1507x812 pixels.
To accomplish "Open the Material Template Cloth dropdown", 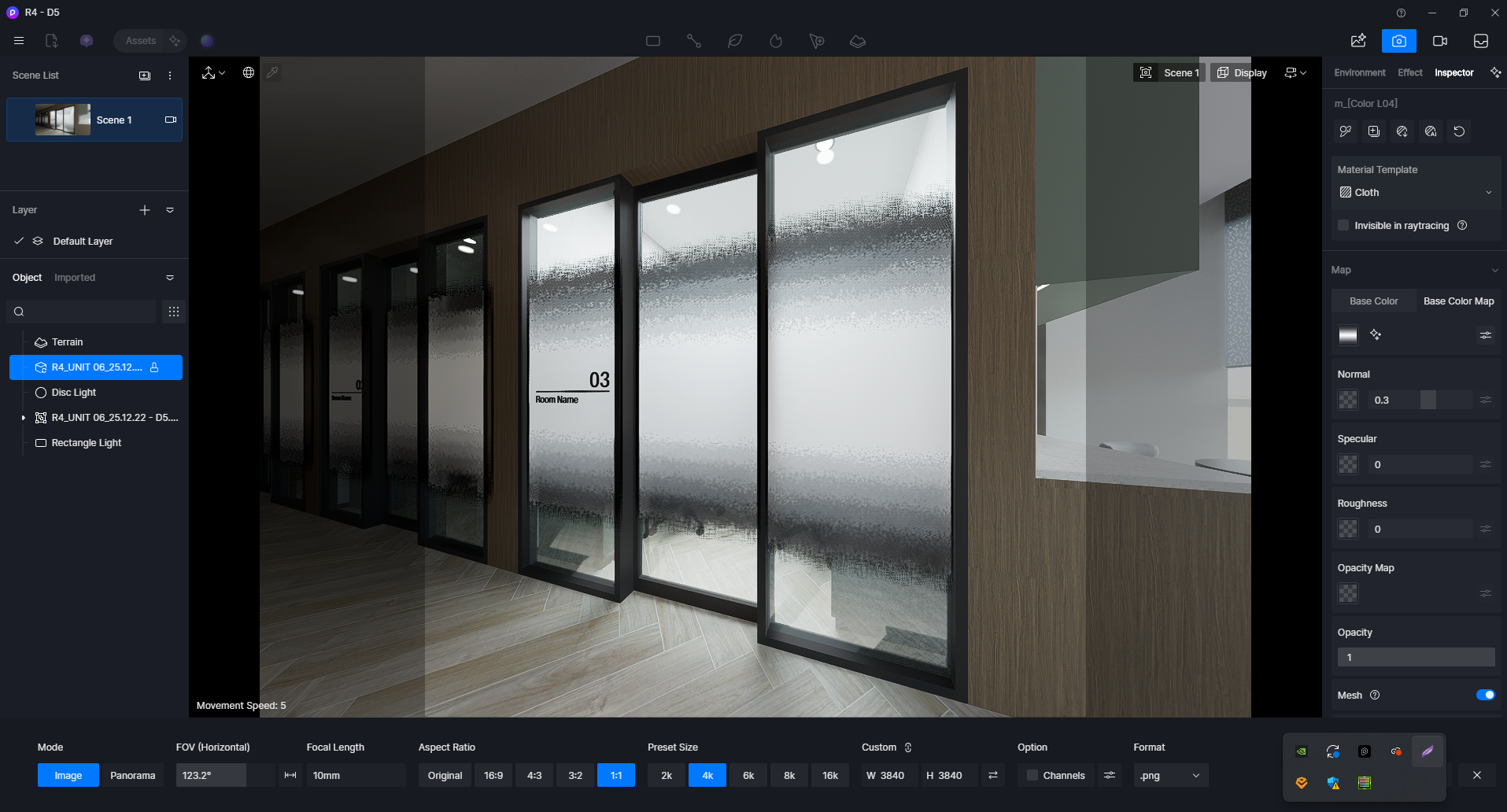I will point(1414,193).
